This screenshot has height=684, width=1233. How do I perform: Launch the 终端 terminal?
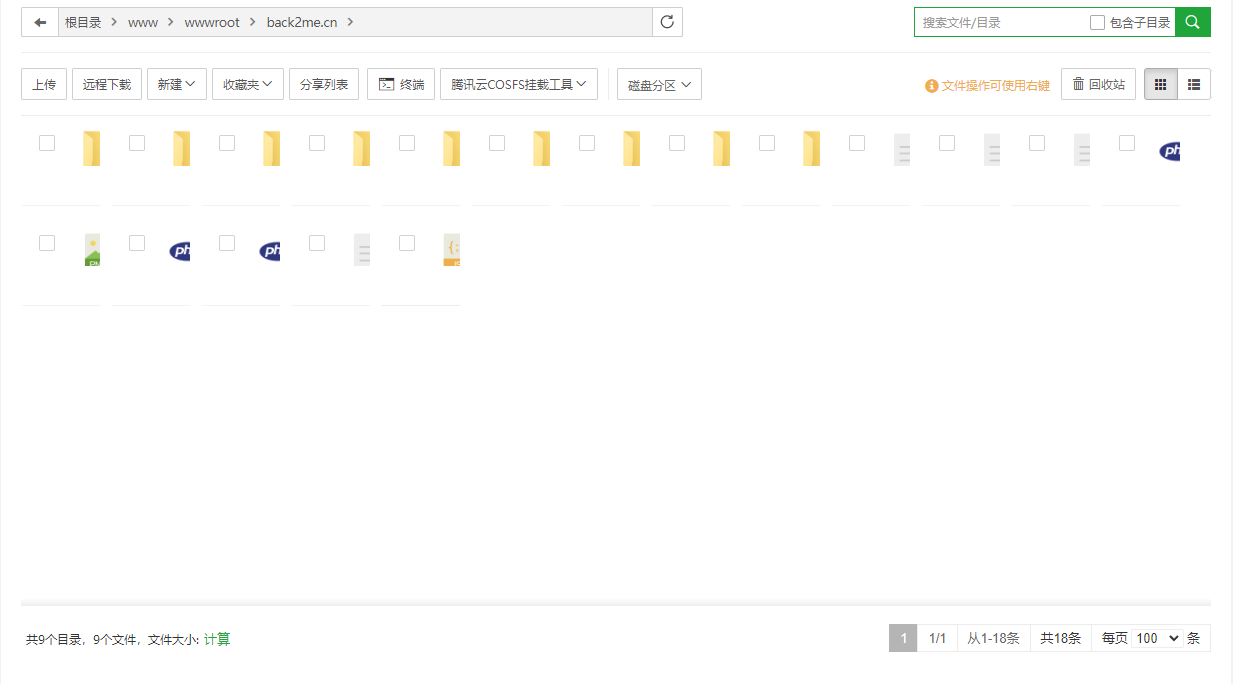401,84
